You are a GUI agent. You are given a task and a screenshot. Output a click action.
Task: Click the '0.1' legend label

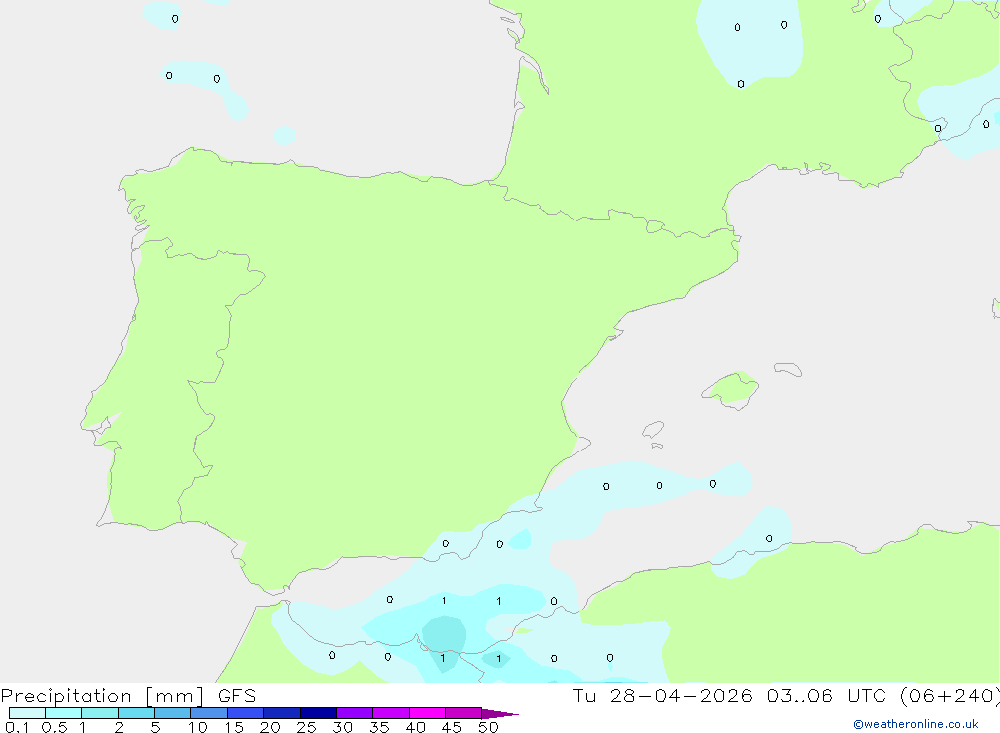(17, 727)
